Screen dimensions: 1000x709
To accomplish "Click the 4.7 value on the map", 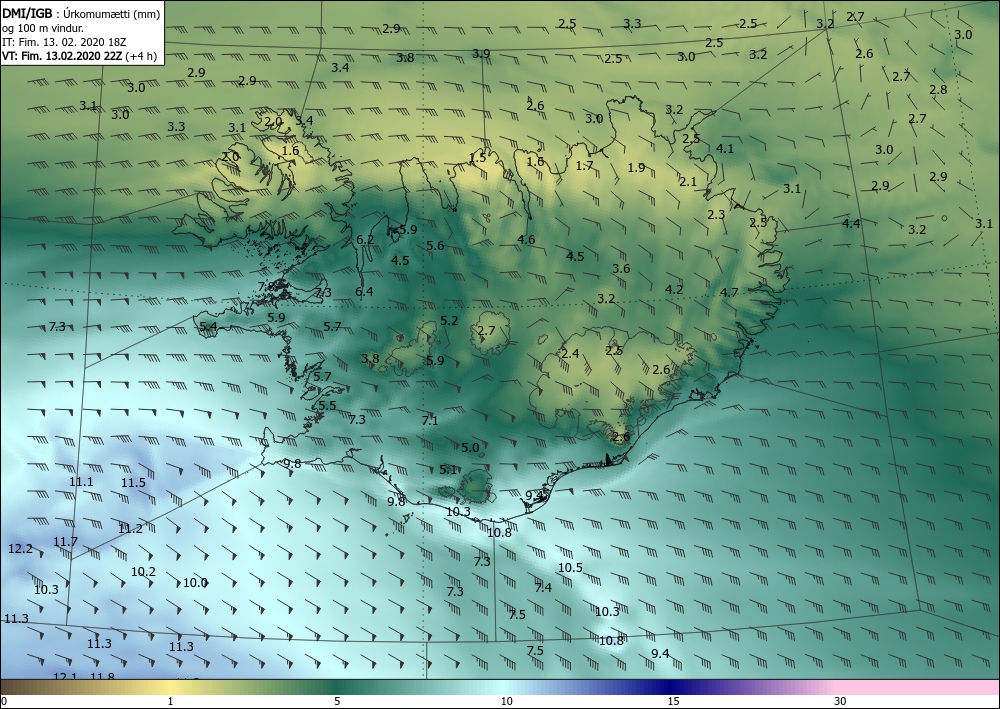I will coord(729,293).
